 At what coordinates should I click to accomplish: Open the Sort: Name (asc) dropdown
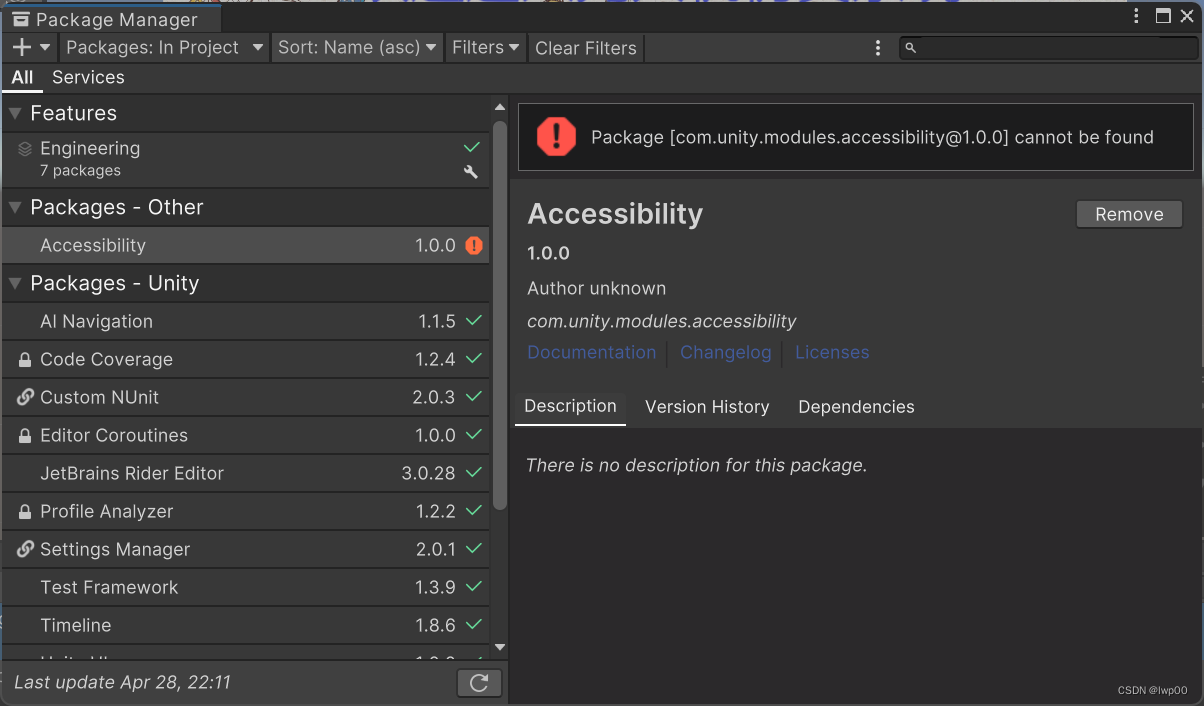[x=357, y=47]
